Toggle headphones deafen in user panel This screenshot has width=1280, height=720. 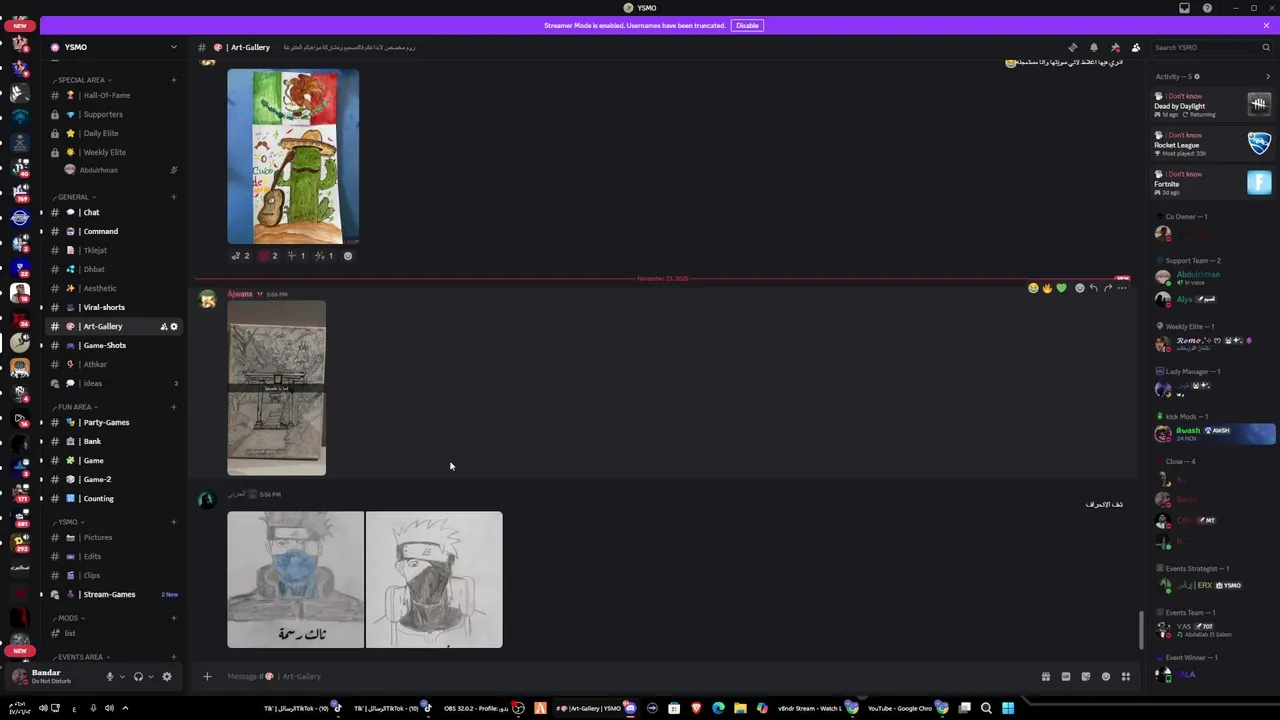(x=138, y=677)
